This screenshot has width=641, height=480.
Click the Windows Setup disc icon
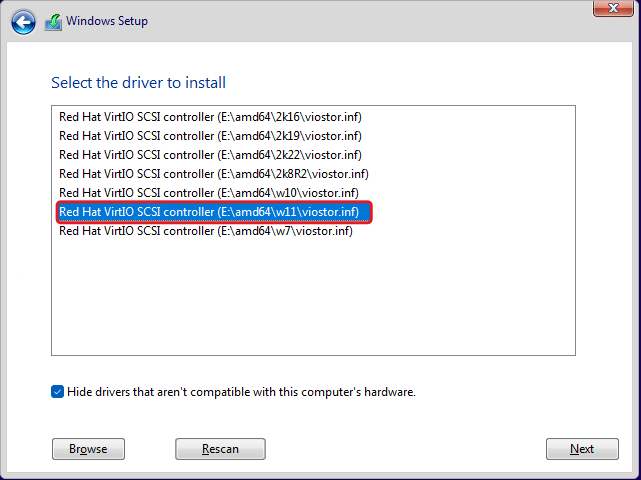pos(53,22)
